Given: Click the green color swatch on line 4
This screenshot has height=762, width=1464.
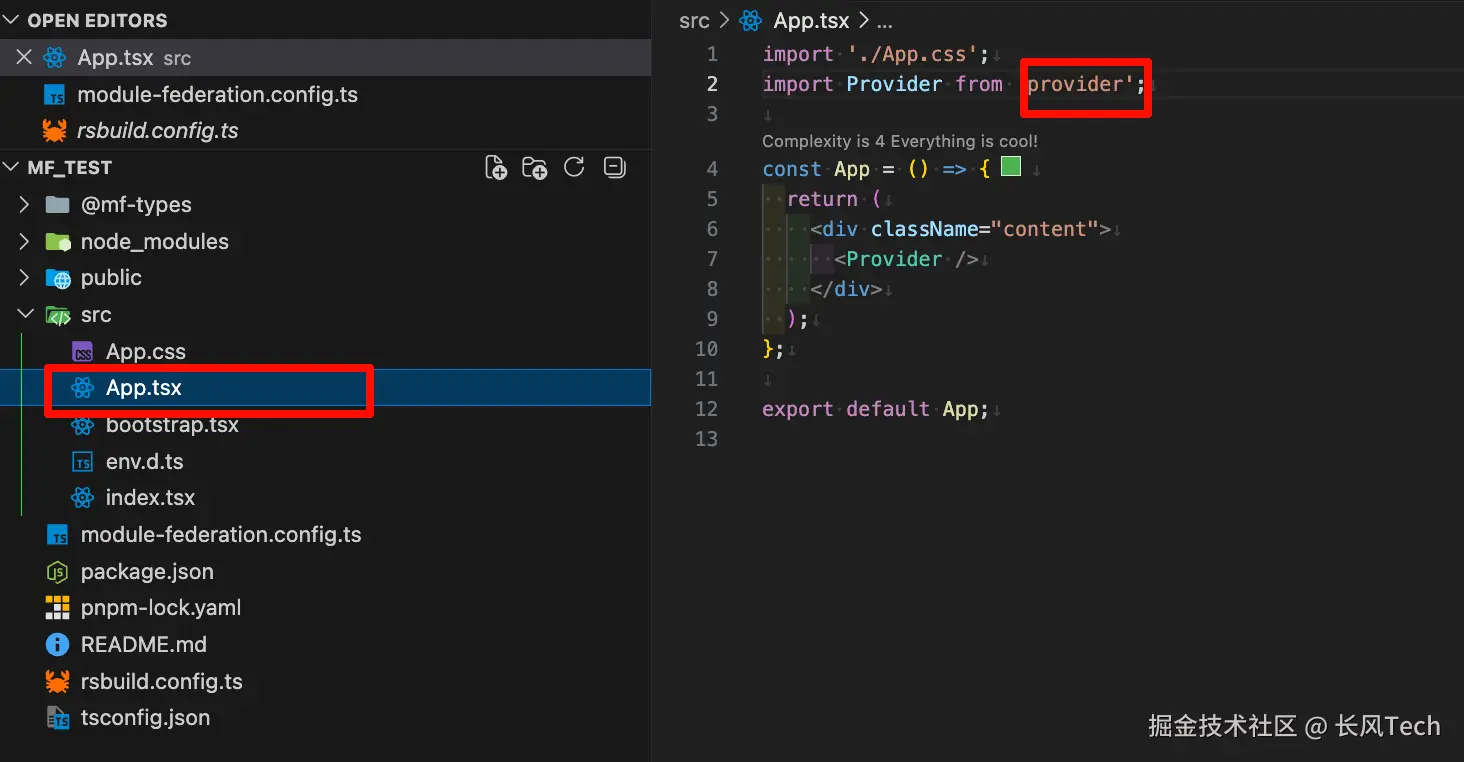Looking at the screenshot, I should point(1011,167).
